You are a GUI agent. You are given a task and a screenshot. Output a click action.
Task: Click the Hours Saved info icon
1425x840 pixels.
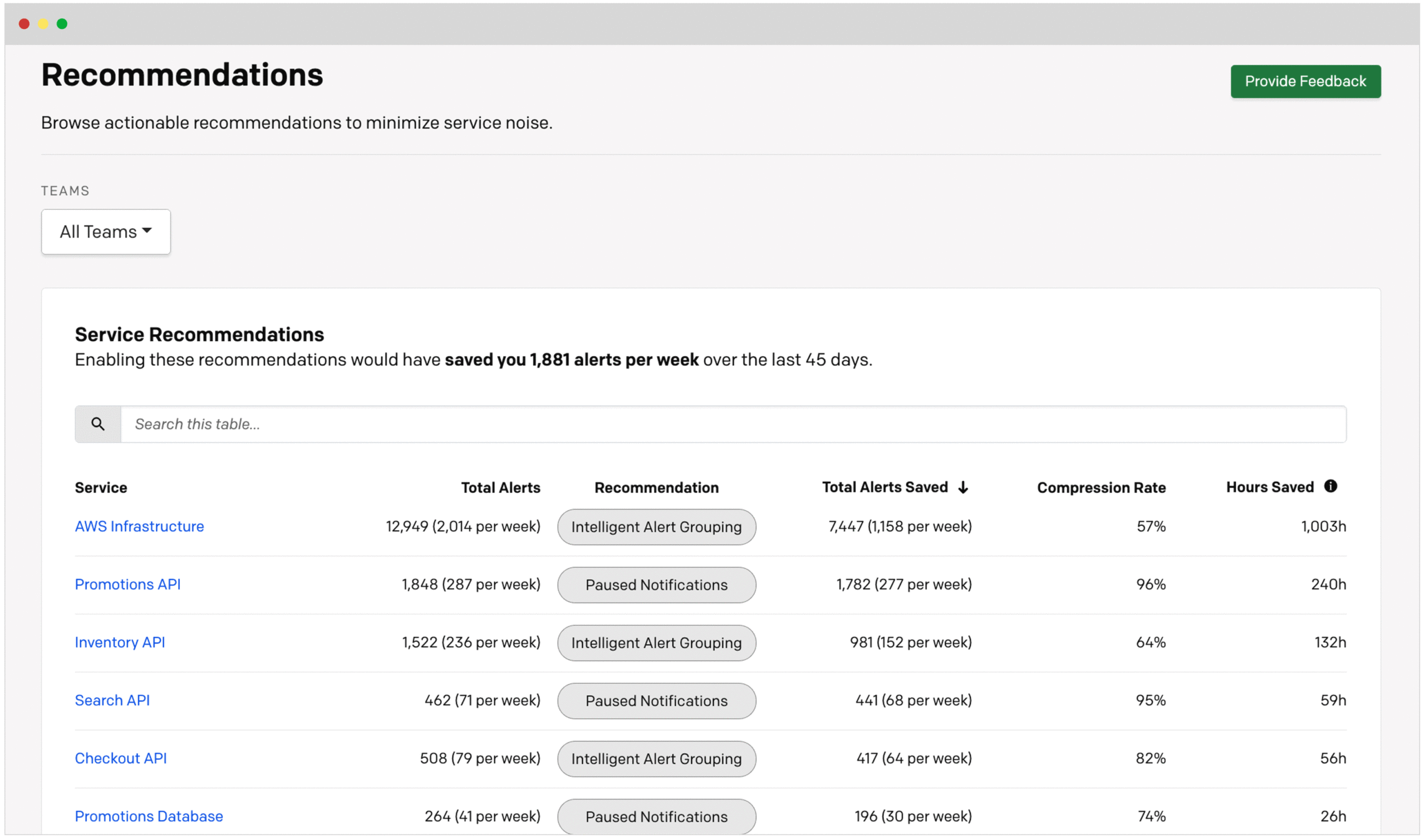(1330, 486)
